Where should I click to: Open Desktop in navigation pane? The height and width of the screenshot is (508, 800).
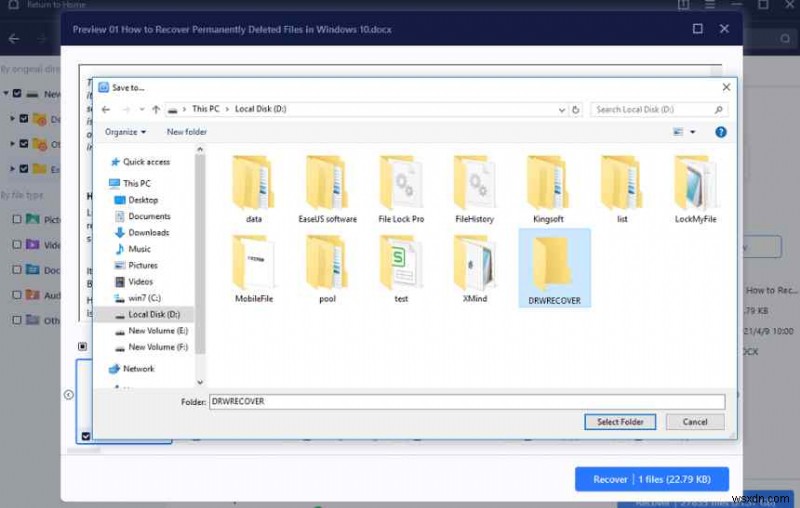(x=137, y=200)
